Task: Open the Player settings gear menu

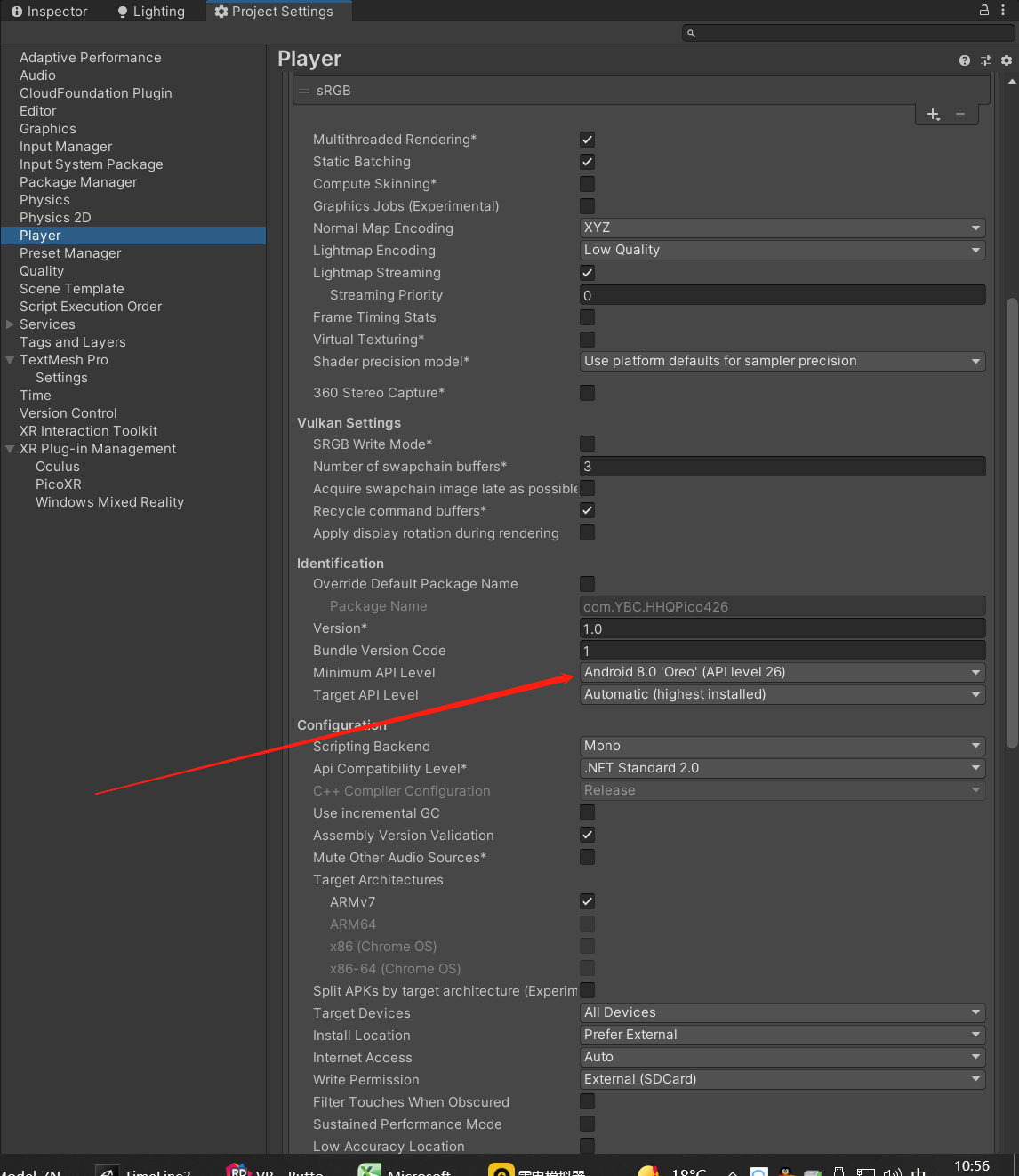Action: point(1007,60)
